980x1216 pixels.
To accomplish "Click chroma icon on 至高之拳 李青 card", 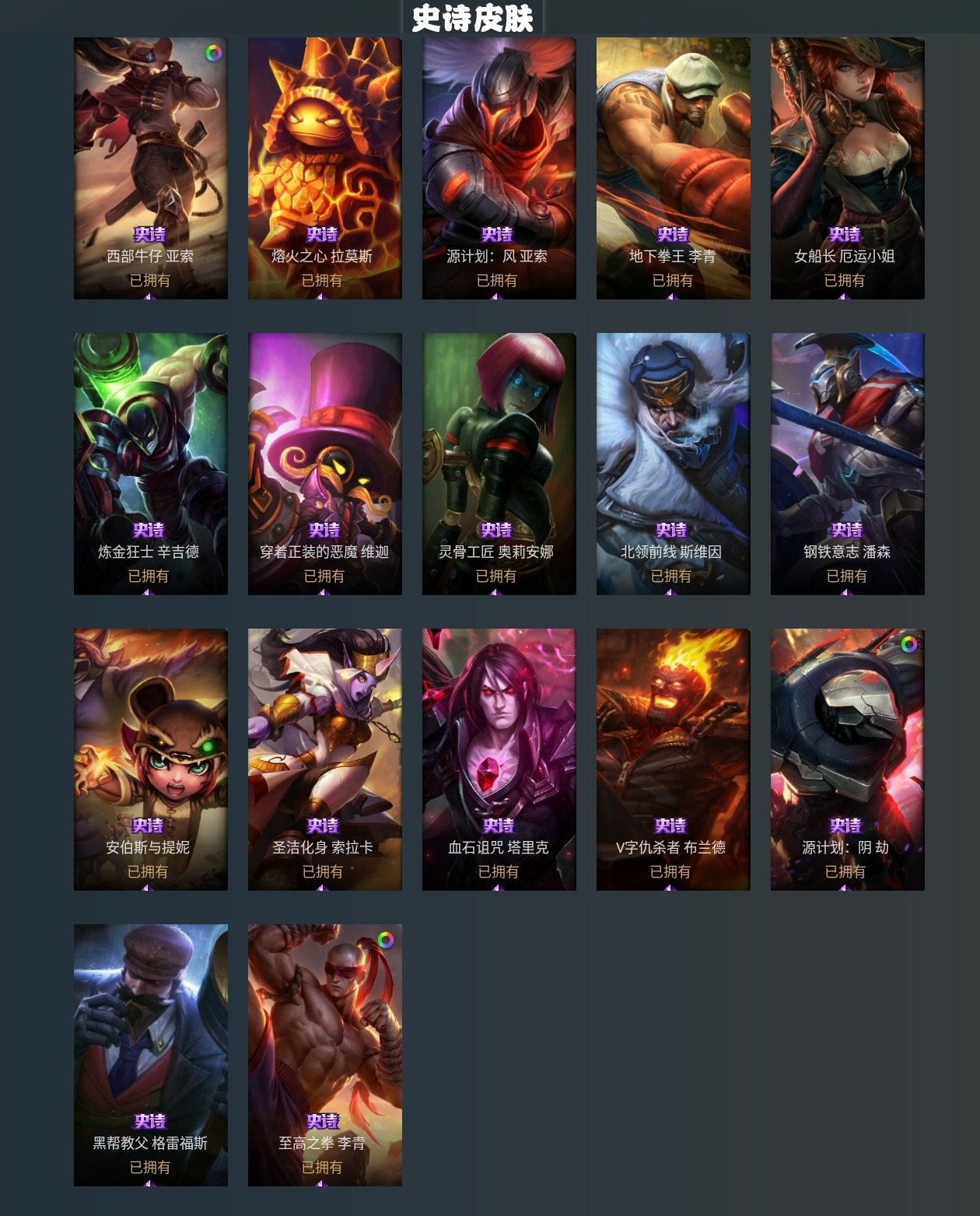I will pos(386,940).
